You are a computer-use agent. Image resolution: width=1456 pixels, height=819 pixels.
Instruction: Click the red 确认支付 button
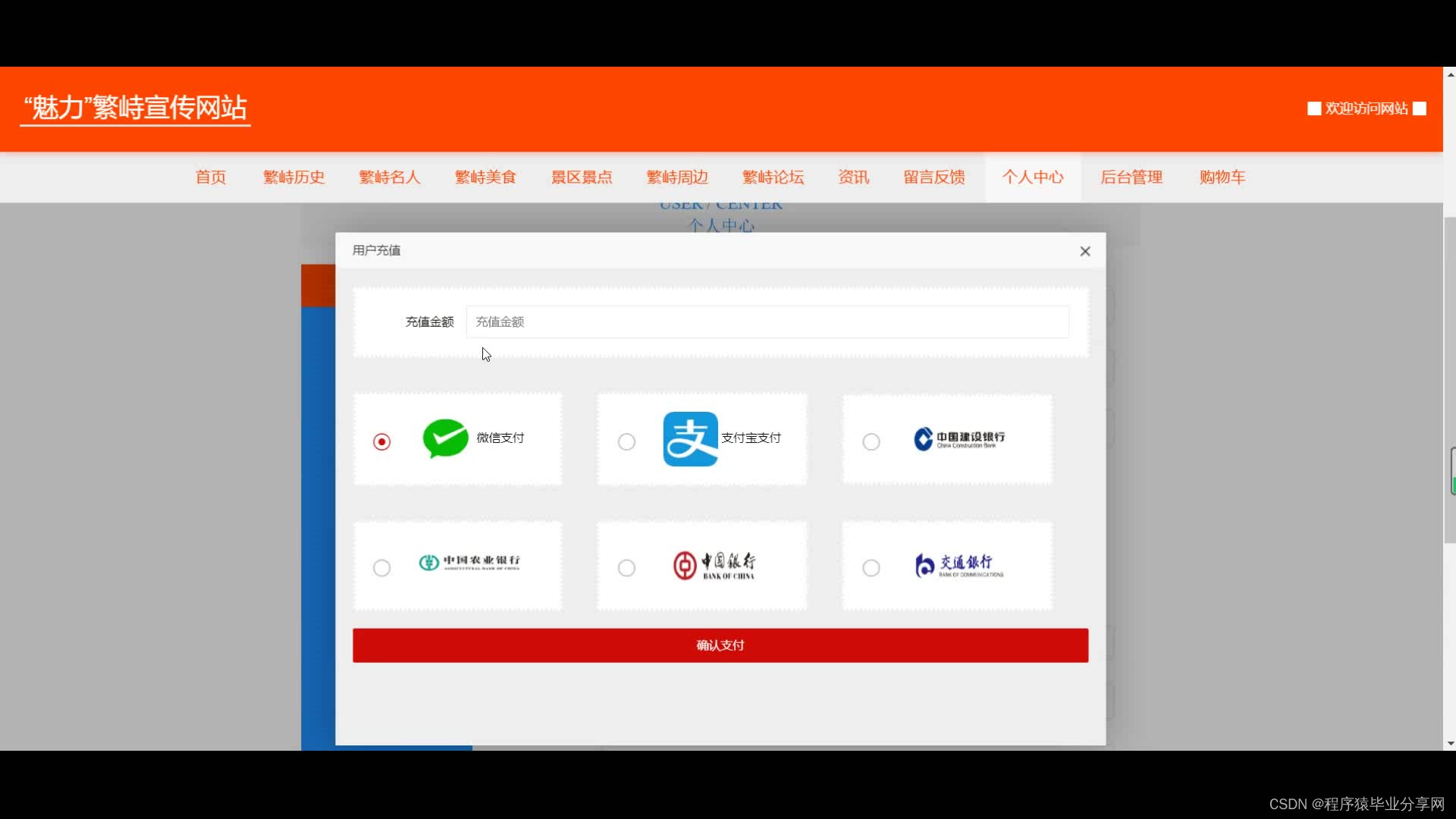(720, 645)
